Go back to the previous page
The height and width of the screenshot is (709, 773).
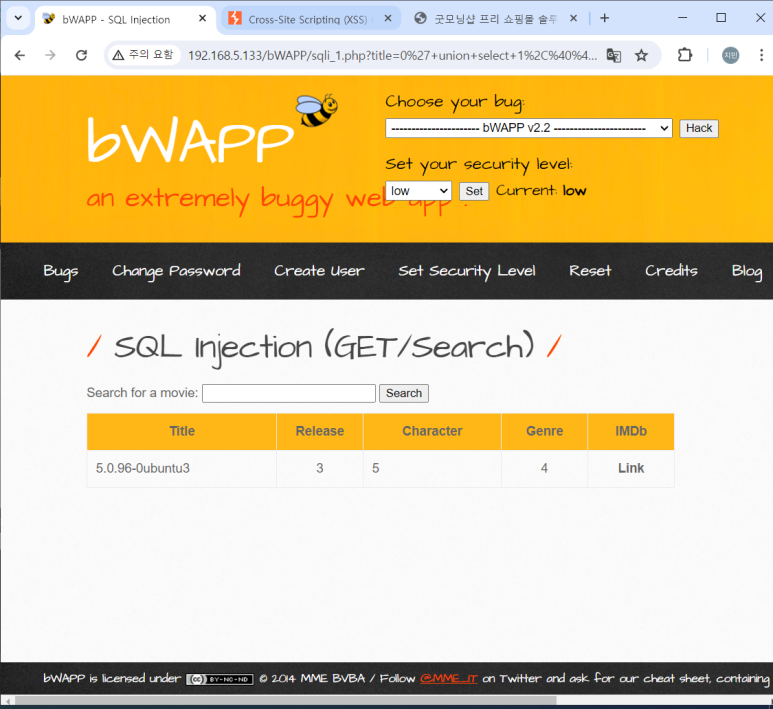(20, 55)
